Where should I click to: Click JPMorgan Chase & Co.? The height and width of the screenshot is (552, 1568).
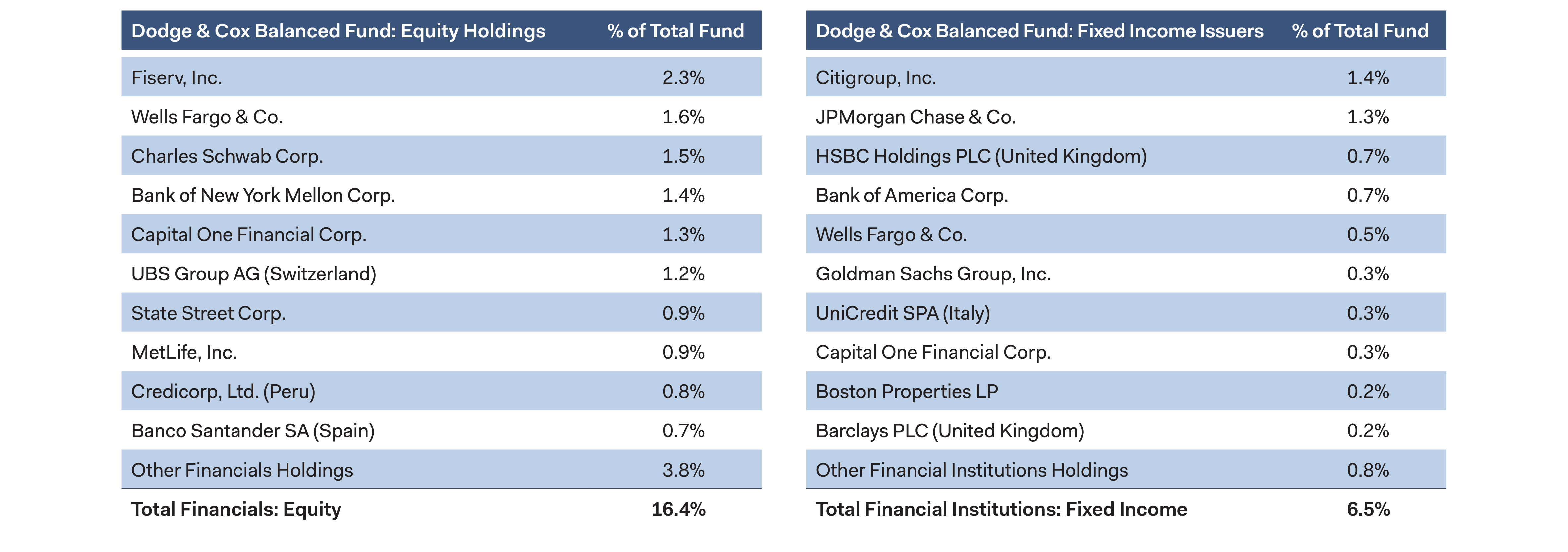[915, 117]
